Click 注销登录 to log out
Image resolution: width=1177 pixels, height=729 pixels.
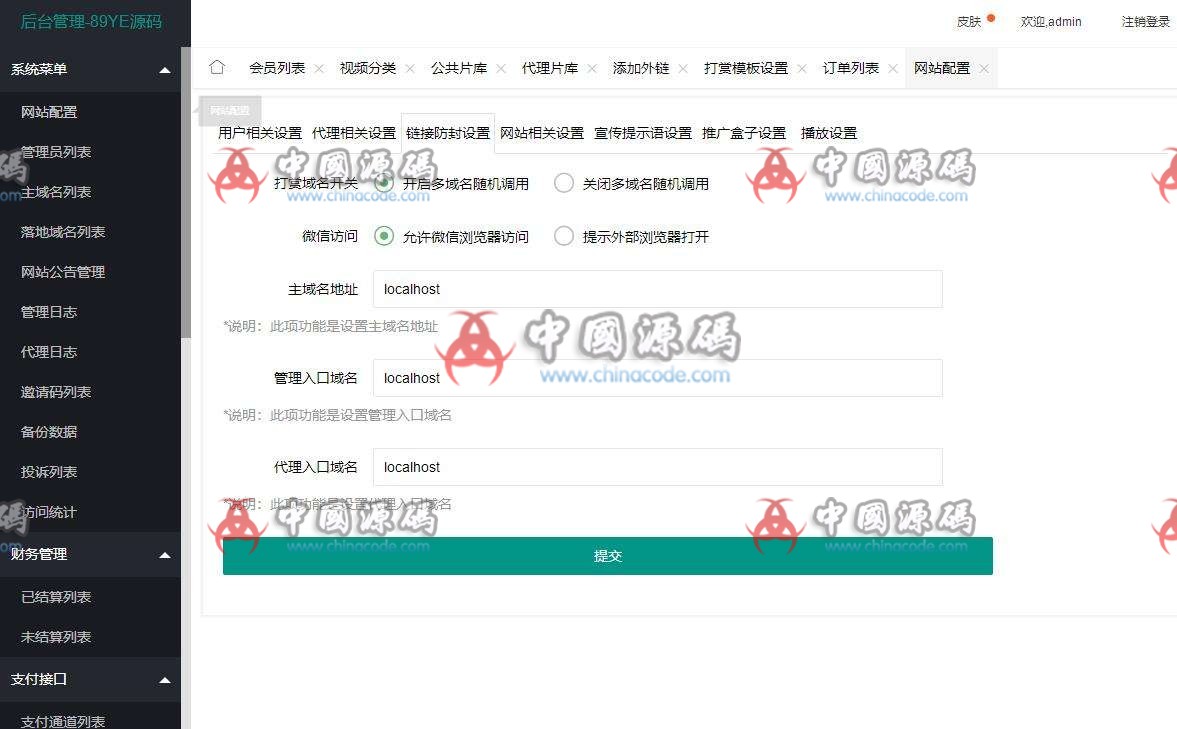click(x=1146, y=21)
